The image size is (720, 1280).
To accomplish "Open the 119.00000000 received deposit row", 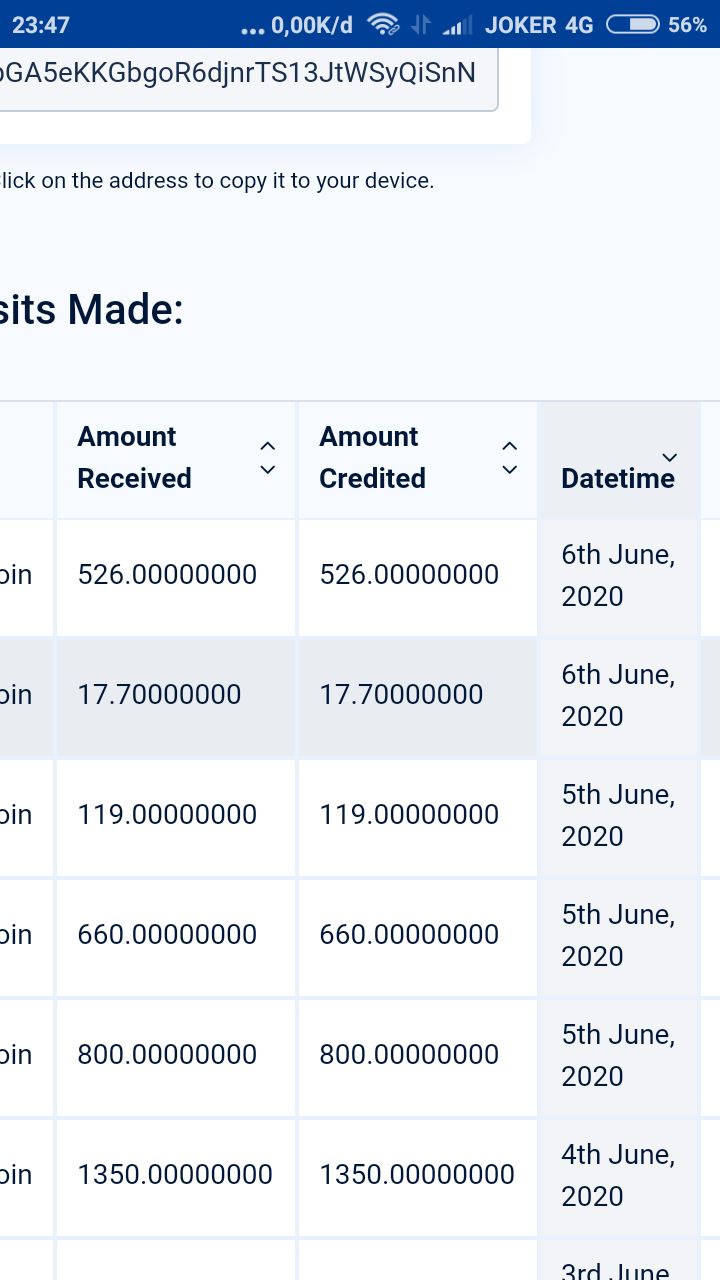I will 360,817.
